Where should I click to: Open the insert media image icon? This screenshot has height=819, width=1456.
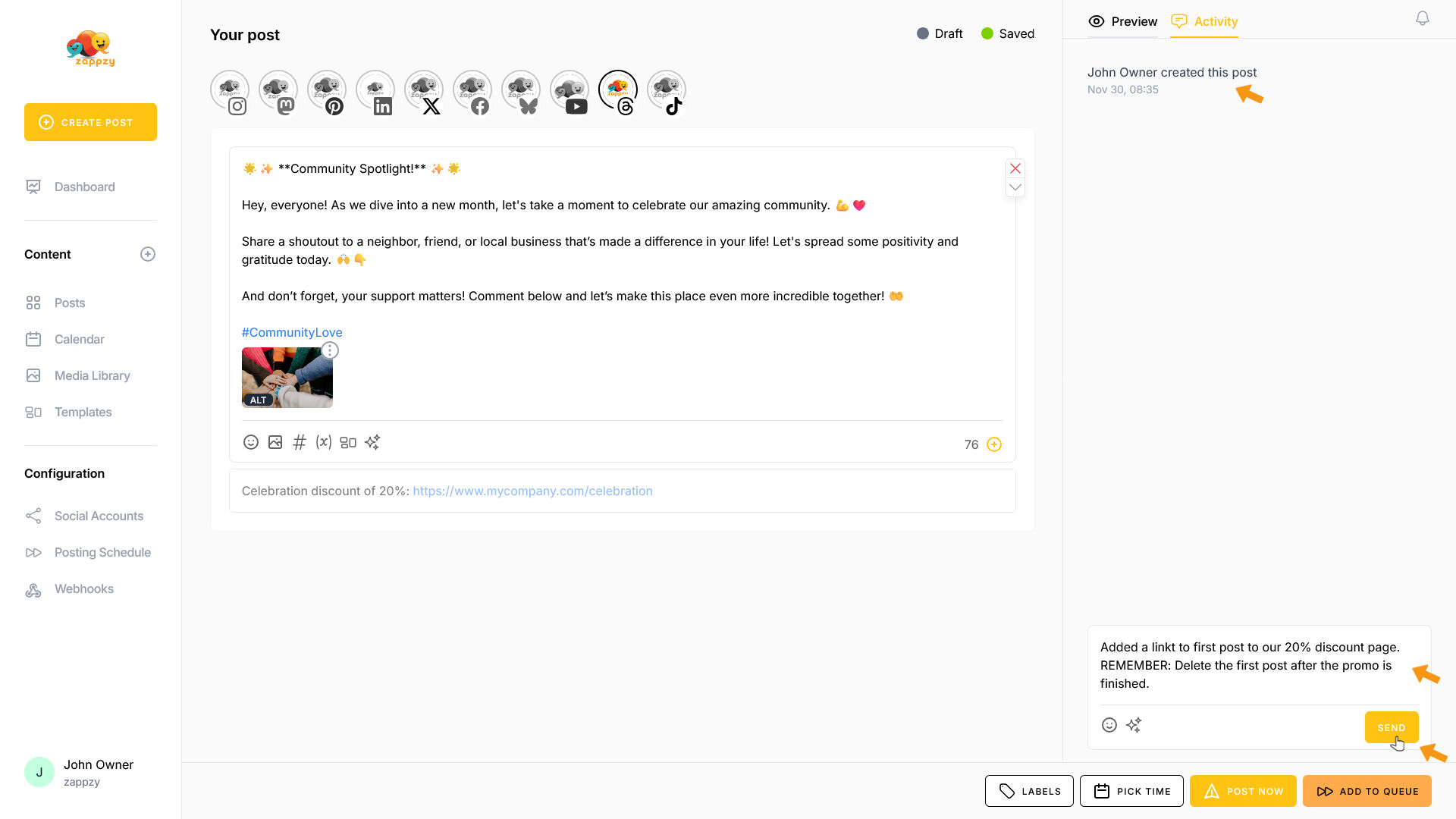tap(275, 442)
